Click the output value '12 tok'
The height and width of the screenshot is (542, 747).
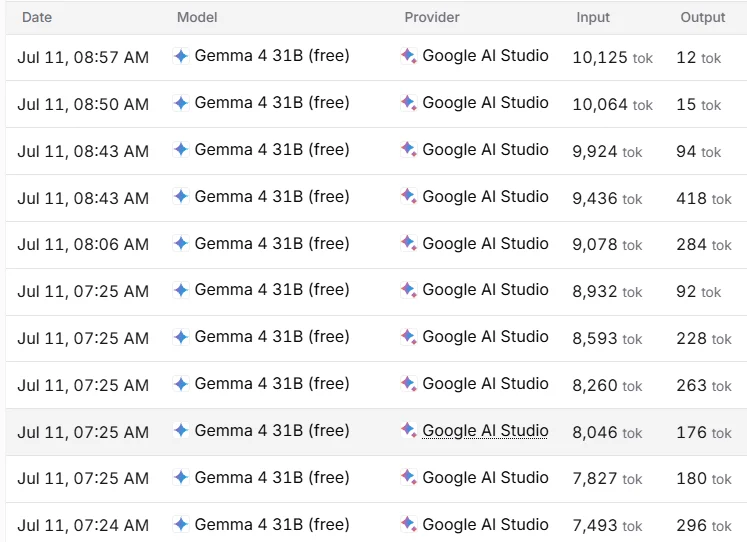click(x=698, y=58)
